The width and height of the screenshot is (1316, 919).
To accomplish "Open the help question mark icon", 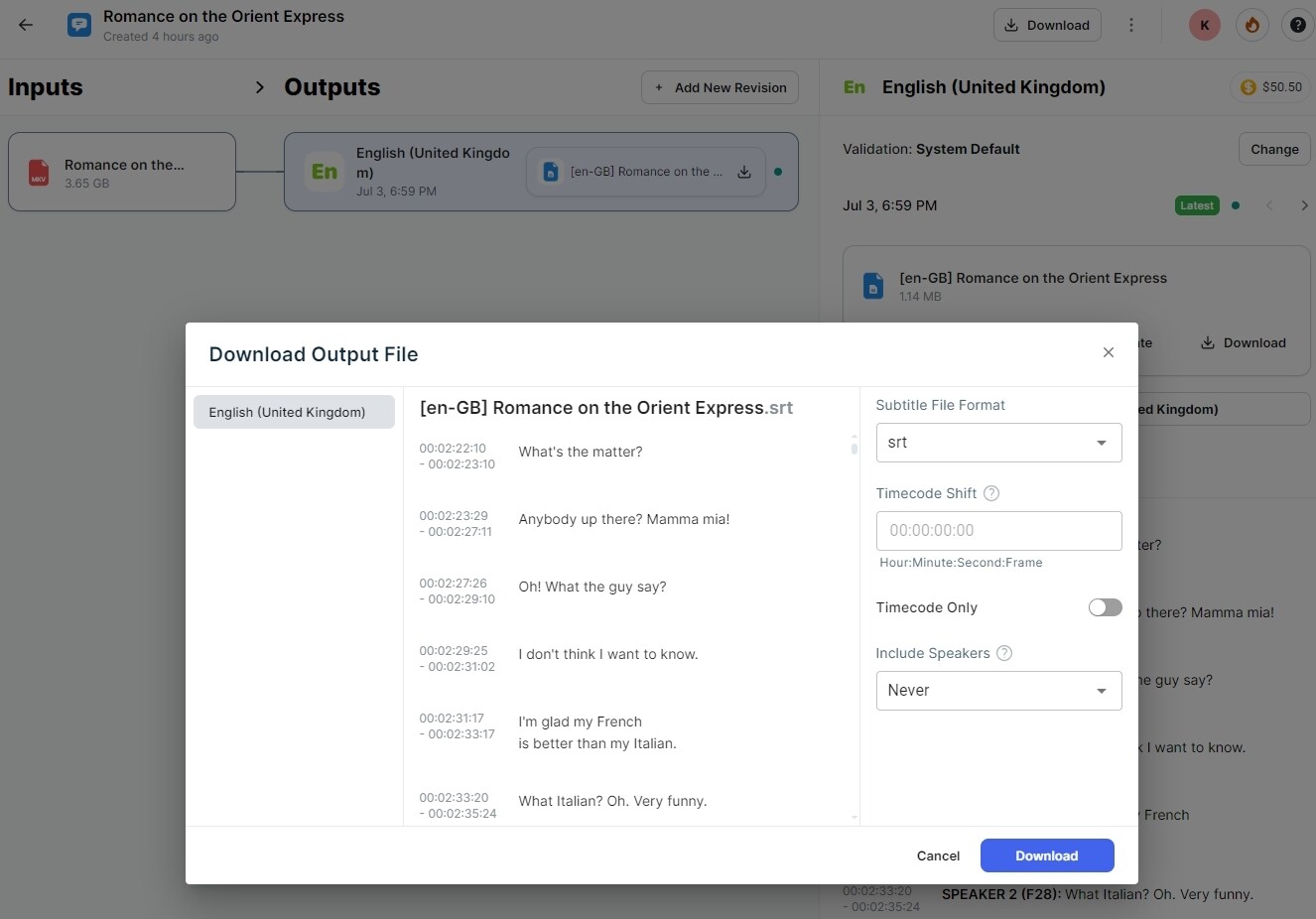I will 1297,25.
